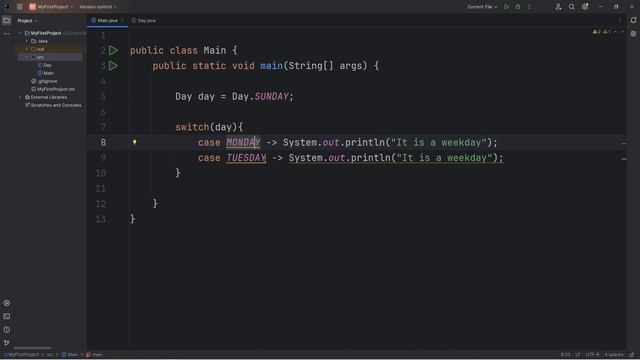Open the Project view dropdown
The image size is (640, 360).
[27, 20]
